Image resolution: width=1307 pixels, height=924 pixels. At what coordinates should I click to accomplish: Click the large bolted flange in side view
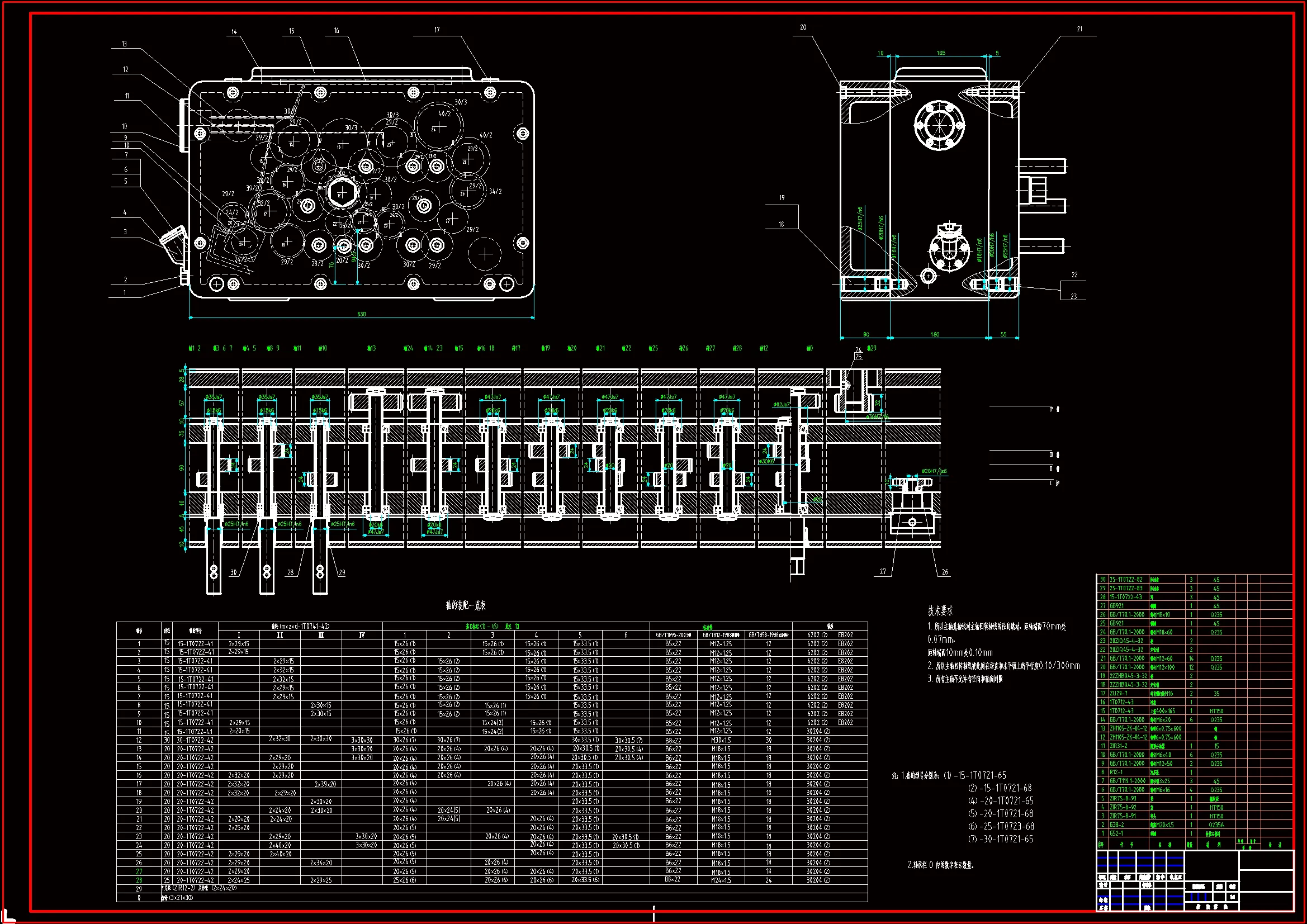pyautogui.click(x=939, y=125)
